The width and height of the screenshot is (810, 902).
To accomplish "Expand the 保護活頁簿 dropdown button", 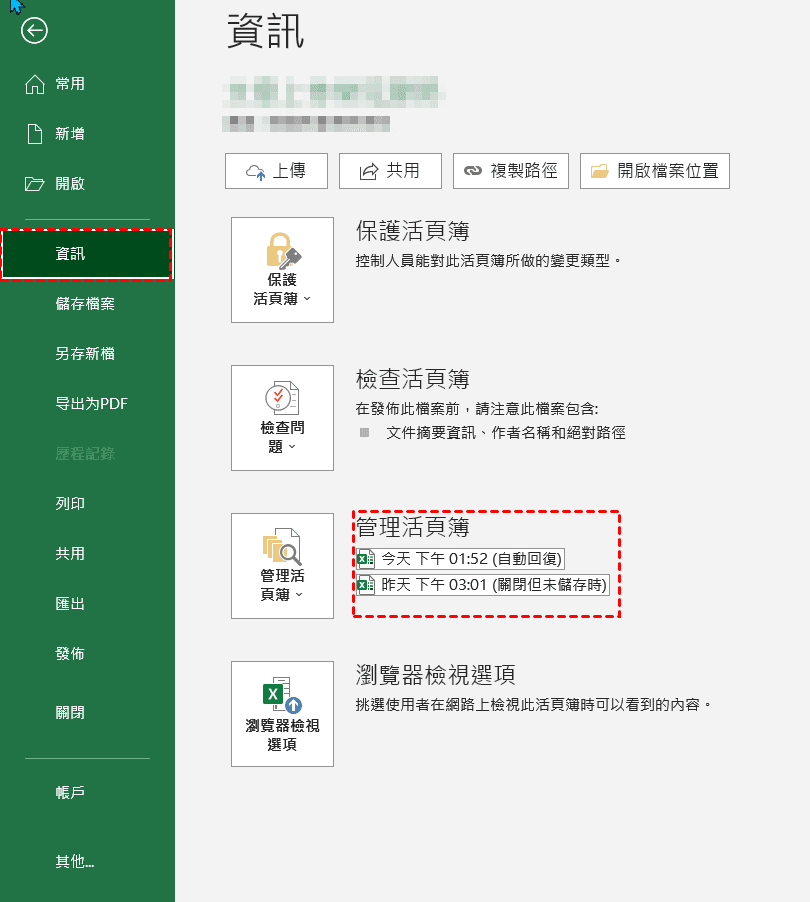I will click(x=282, y=270).
